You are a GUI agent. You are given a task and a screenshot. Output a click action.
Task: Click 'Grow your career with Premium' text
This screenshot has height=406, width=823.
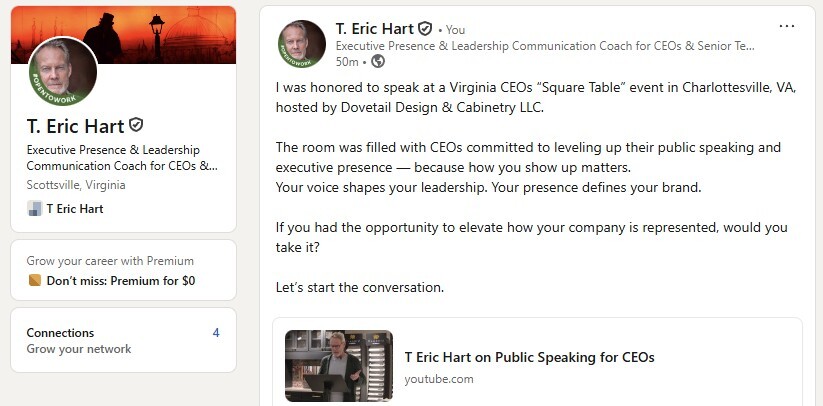point(110,262)
